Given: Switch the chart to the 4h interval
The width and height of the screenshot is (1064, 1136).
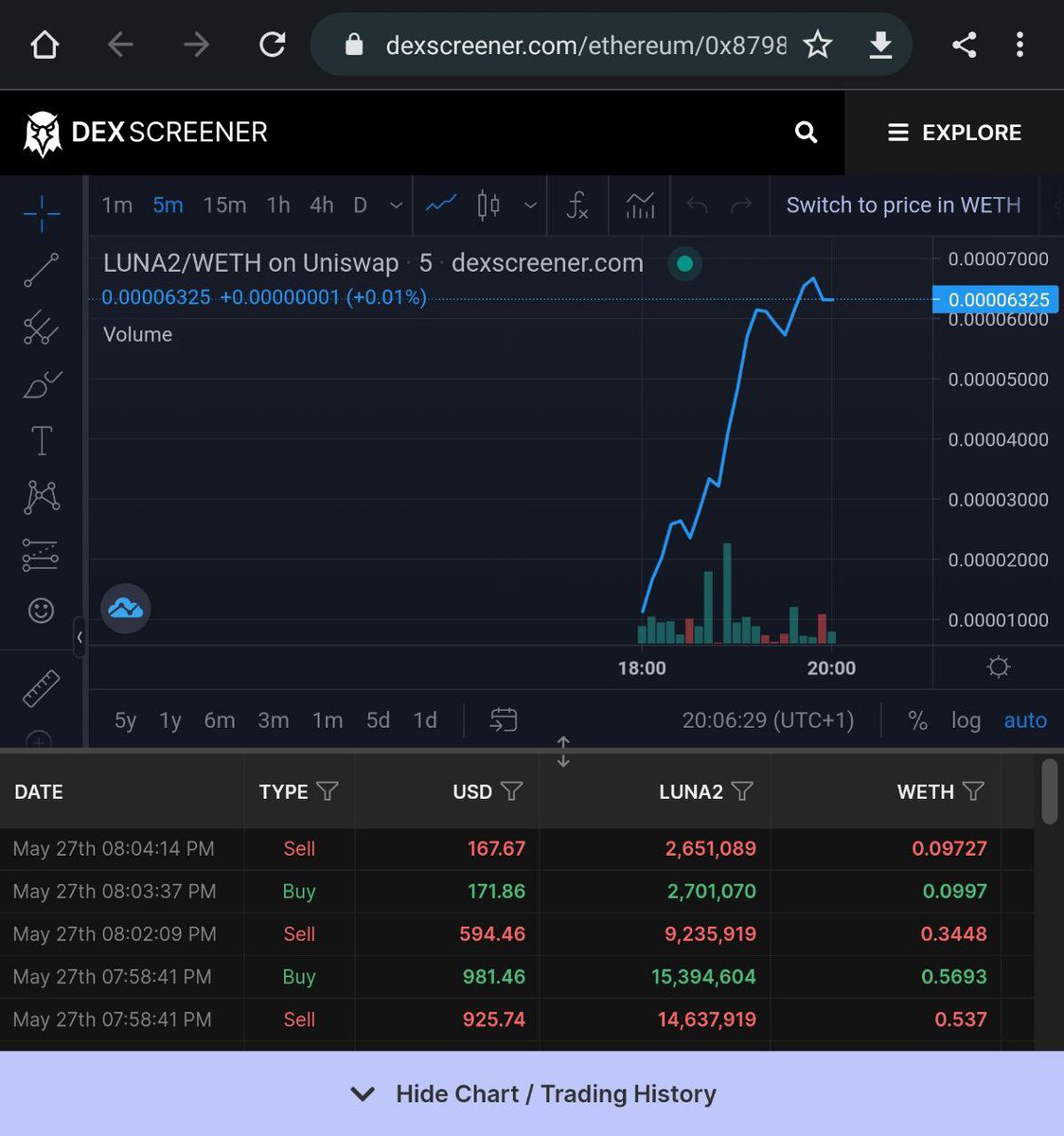Looking at the screenshot, I should coord(322,205).
